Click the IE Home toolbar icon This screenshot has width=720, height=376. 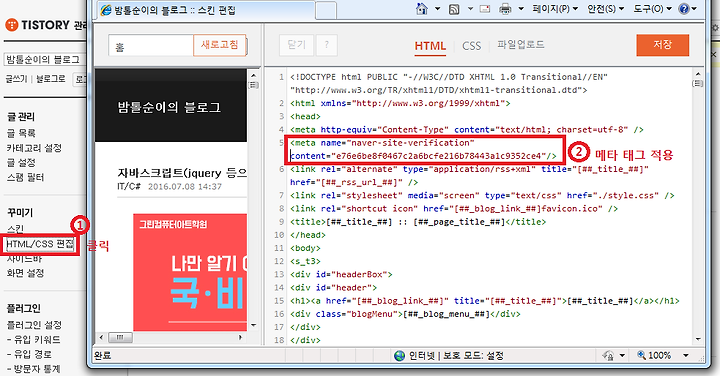coord(422,9)
